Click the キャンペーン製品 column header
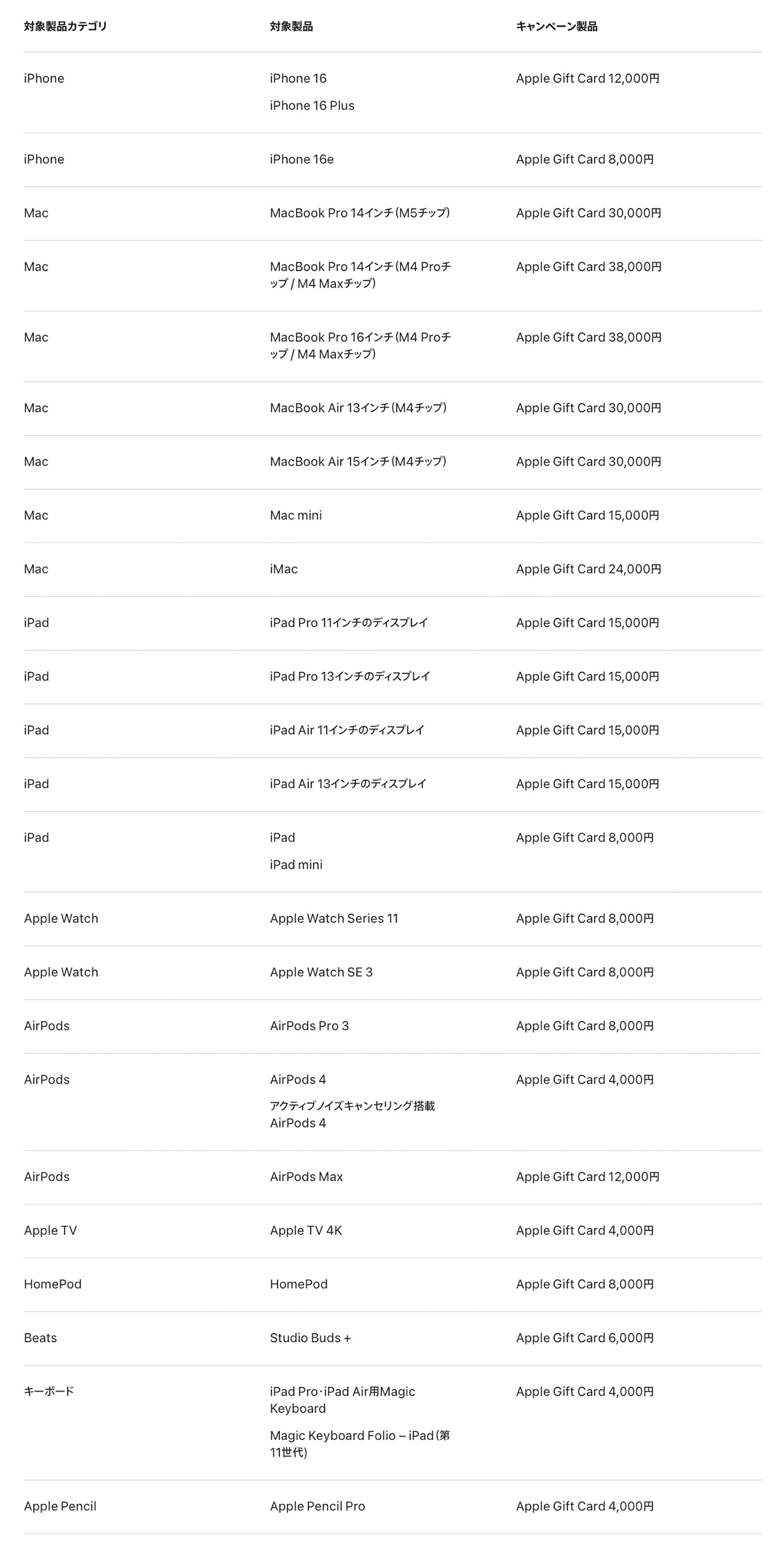The height and width of the screenshot is (1557, 784). point(557,27)
